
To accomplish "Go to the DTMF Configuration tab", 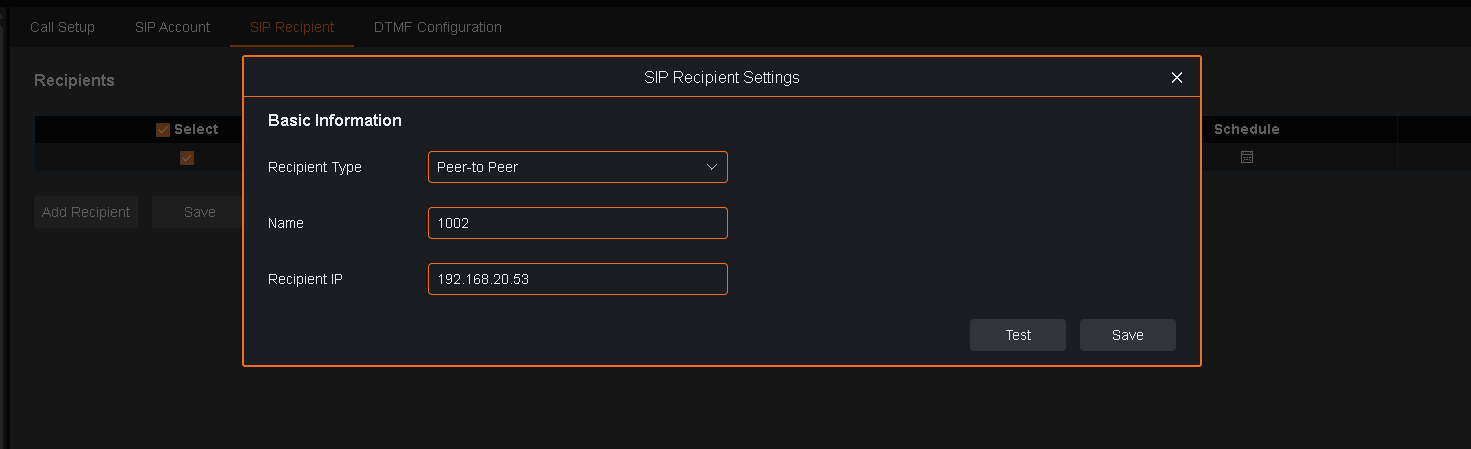I will pyautogui.click(x=438, y=27).
